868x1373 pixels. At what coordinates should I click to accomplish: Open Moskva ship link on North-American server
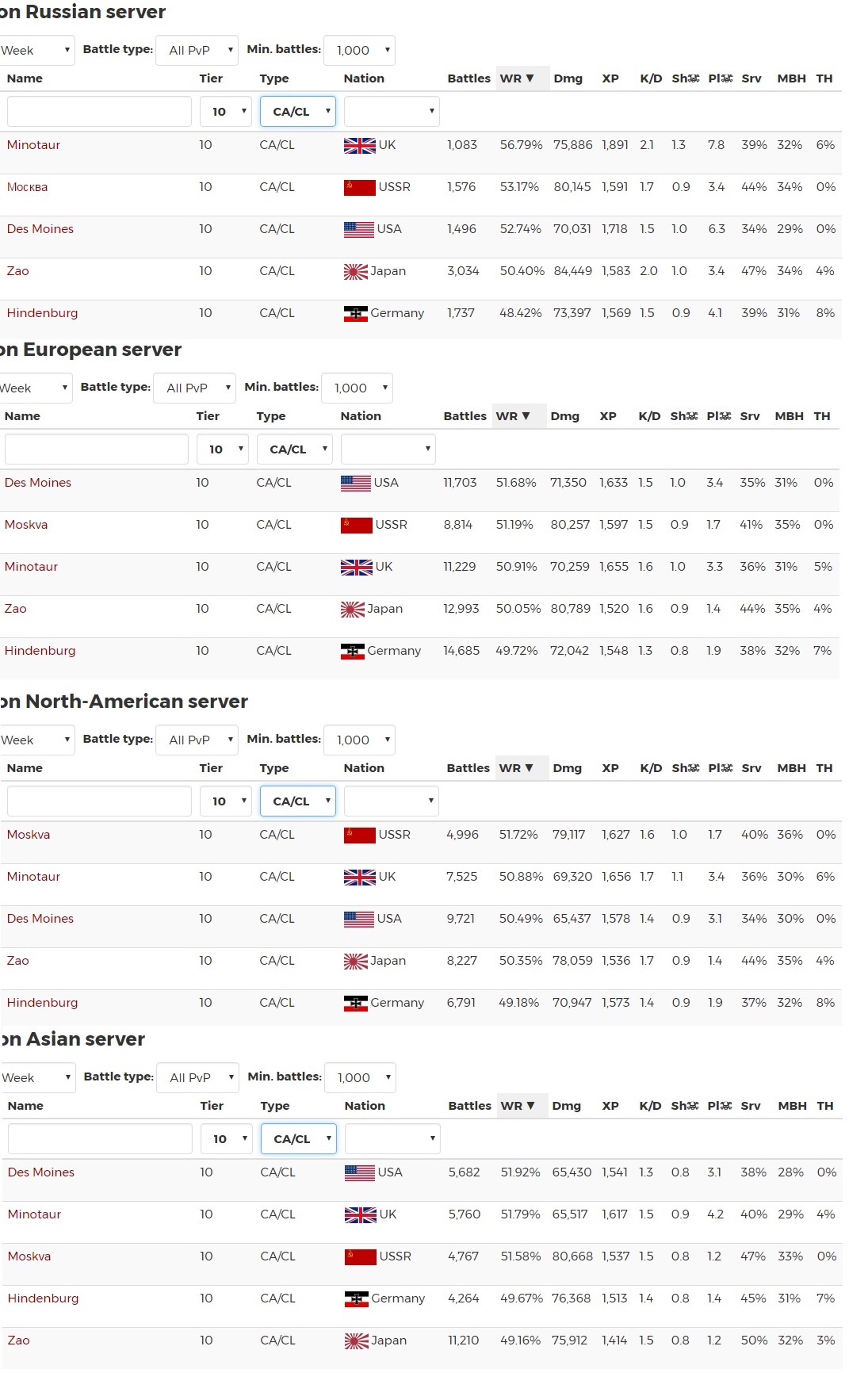click(x=29, y=835)
